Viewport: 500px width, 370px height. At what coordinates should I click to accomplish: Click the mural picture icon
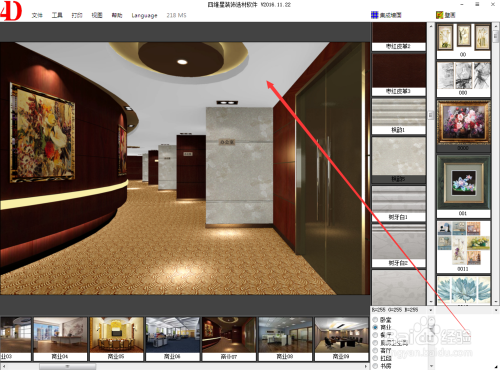tap(440, 15)
